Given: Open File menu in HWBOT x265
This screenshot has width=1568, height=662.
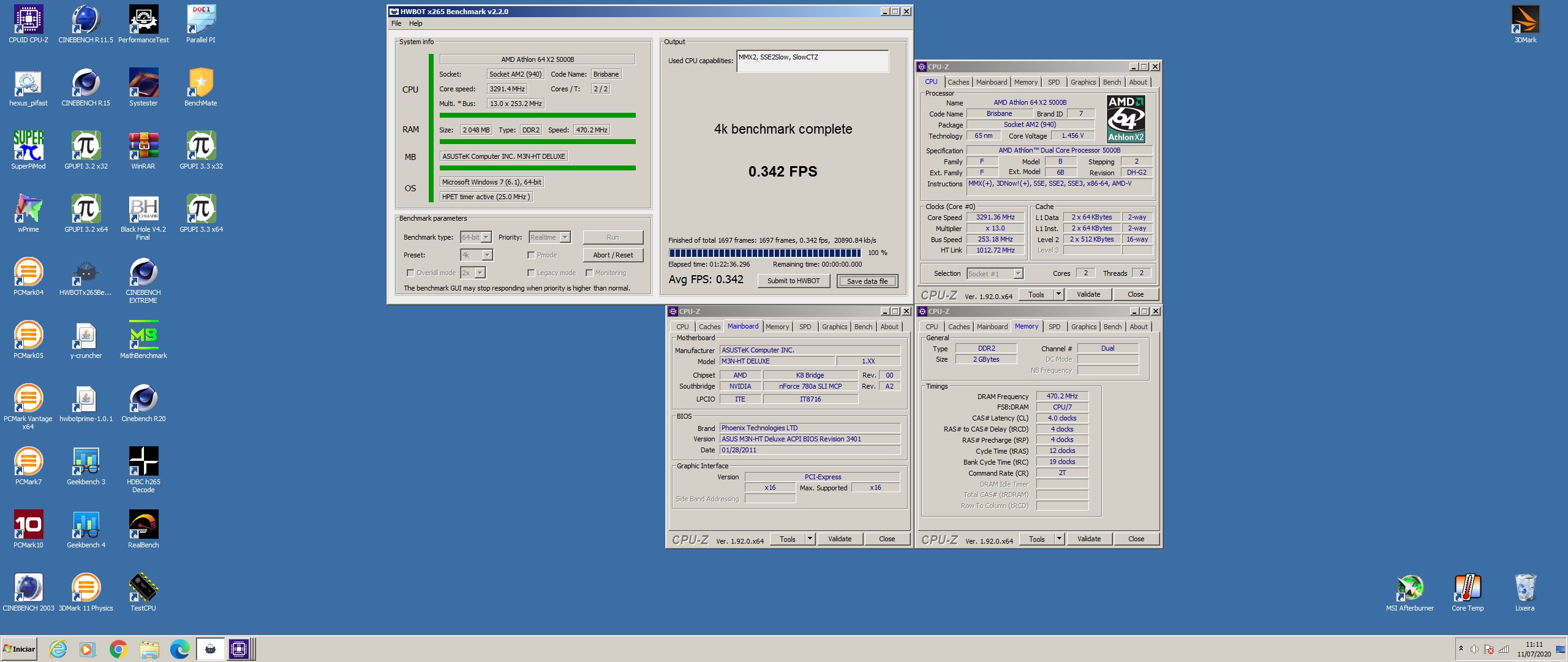Looking at the screenshot, I should (x=396, y=23).
